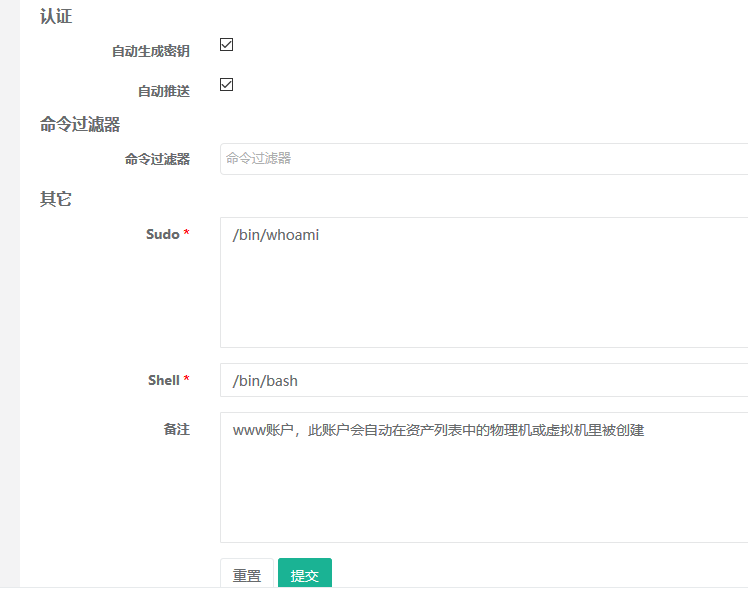Select the 认证 section heading
Image resolution: width=748 pixels, height=594 pixels.
click(56, 16)
